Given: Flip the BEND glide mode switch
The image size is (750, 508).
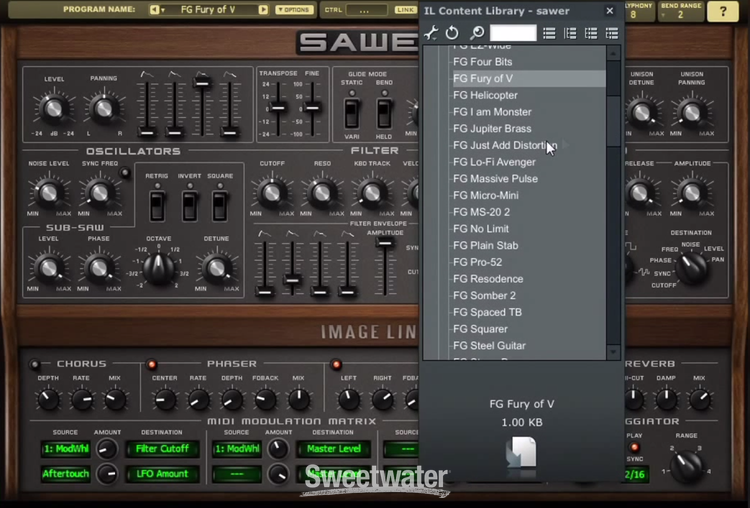Looking at the screenshot, I should [384, 113].
